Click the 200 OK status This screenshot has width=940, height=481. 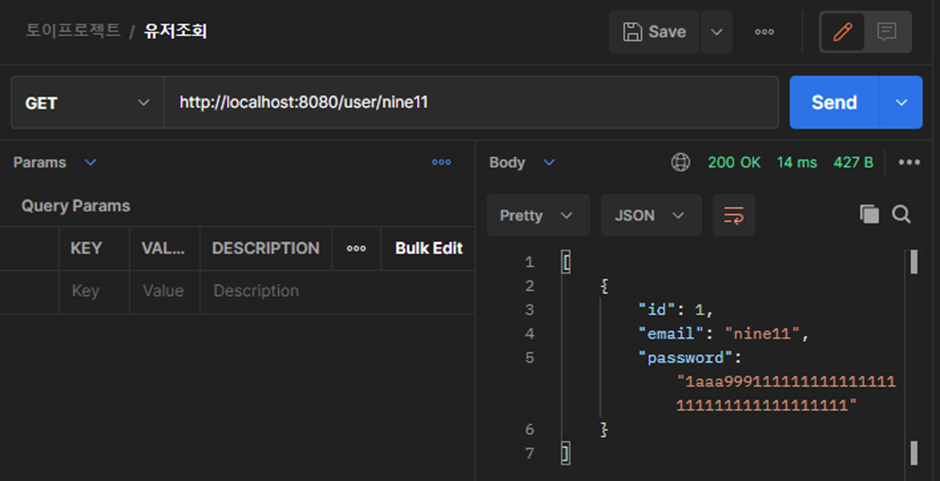pos(734,163)
